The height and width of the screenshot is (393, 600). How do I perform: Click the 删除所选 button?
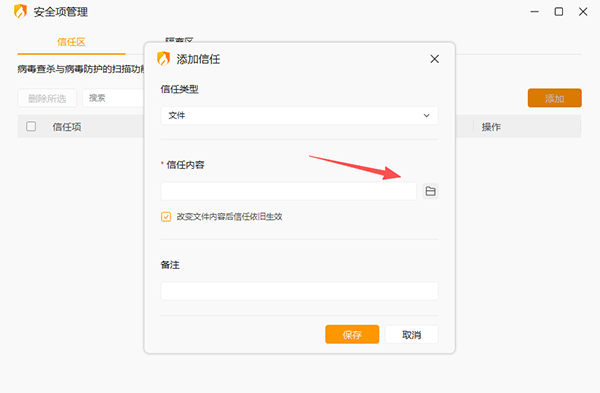coord(47,98)
